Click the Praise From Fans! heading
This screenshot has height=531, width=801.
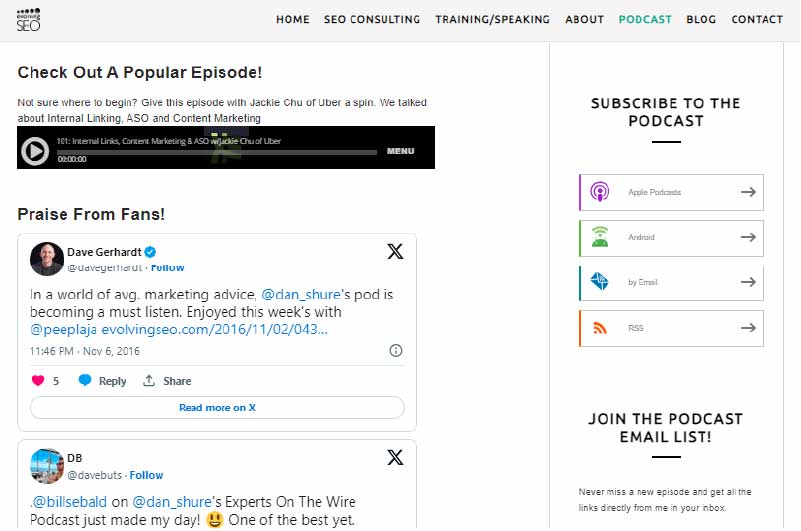coord(91,214)
